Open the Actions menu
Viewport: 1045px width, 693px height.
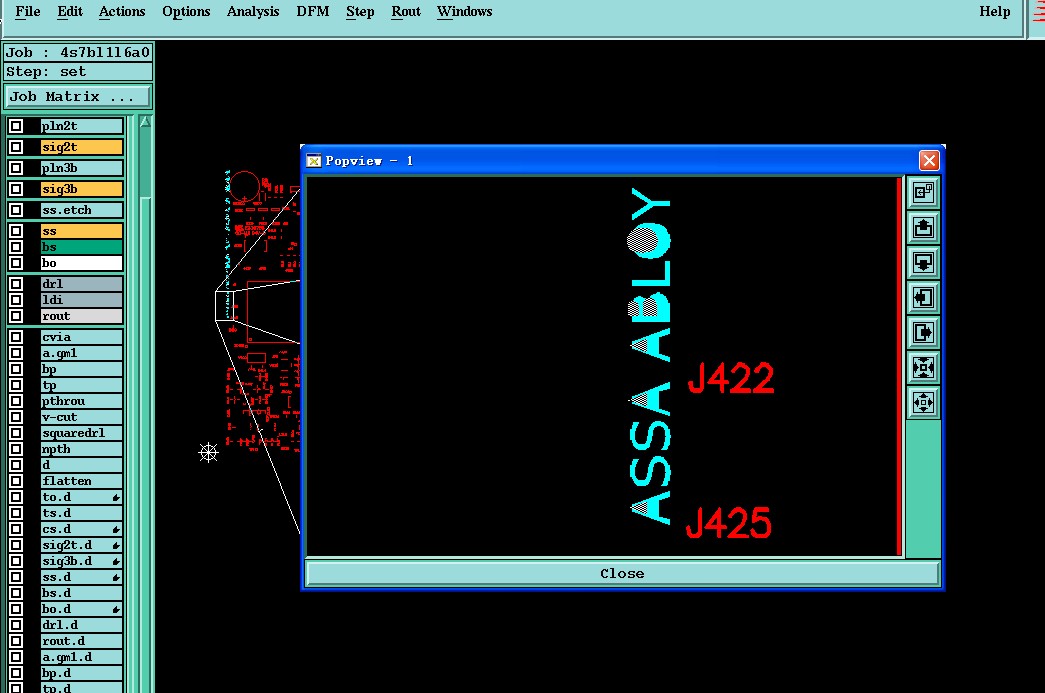coord(122,11)
